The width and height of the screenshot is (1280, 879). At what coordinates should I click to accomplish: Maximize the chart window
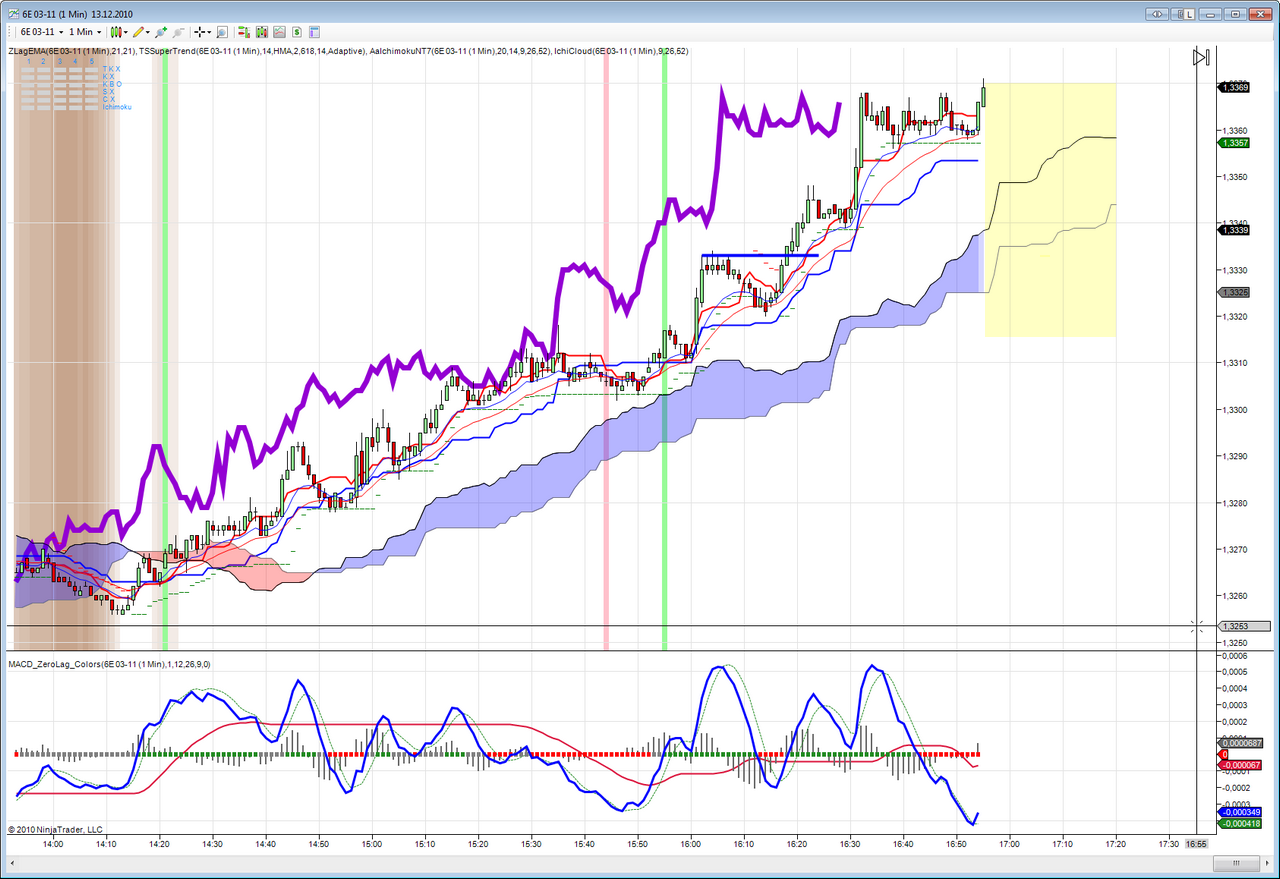click(1236, 14)
